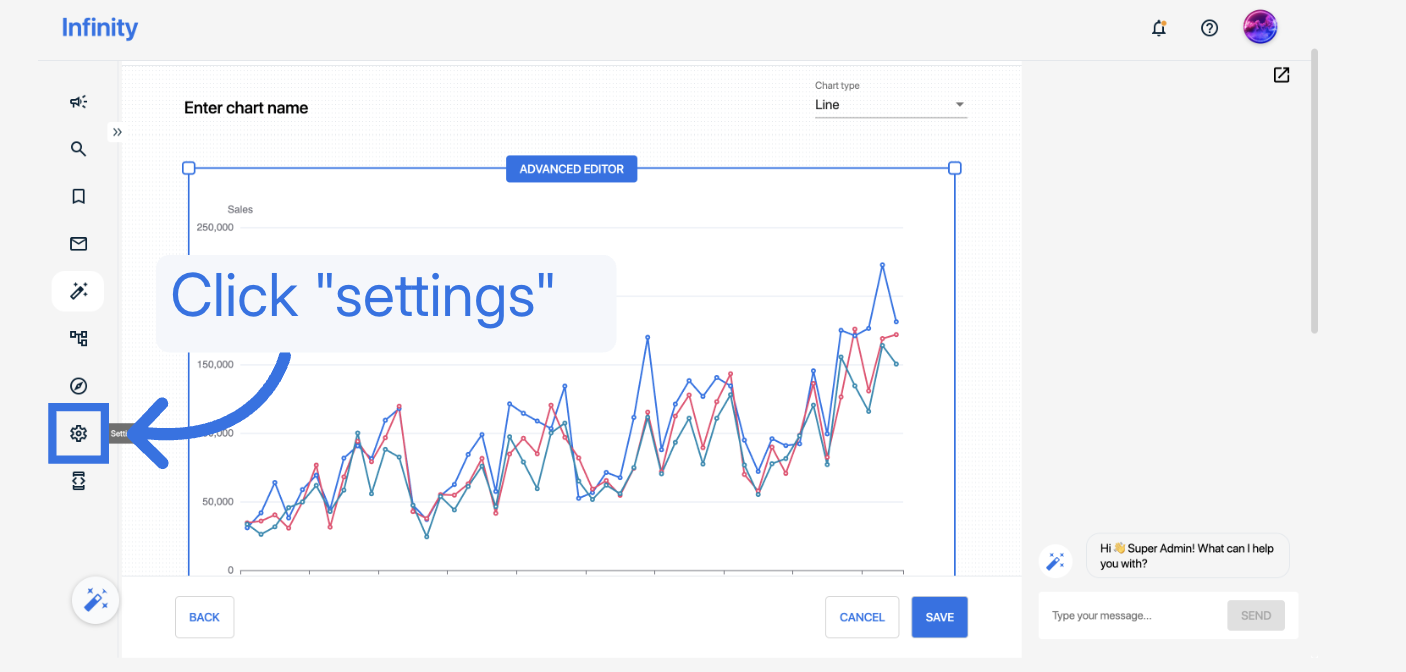Click the settings gear icon
The height and width of the screenshot is (672, 1406).
coord(78,433)
